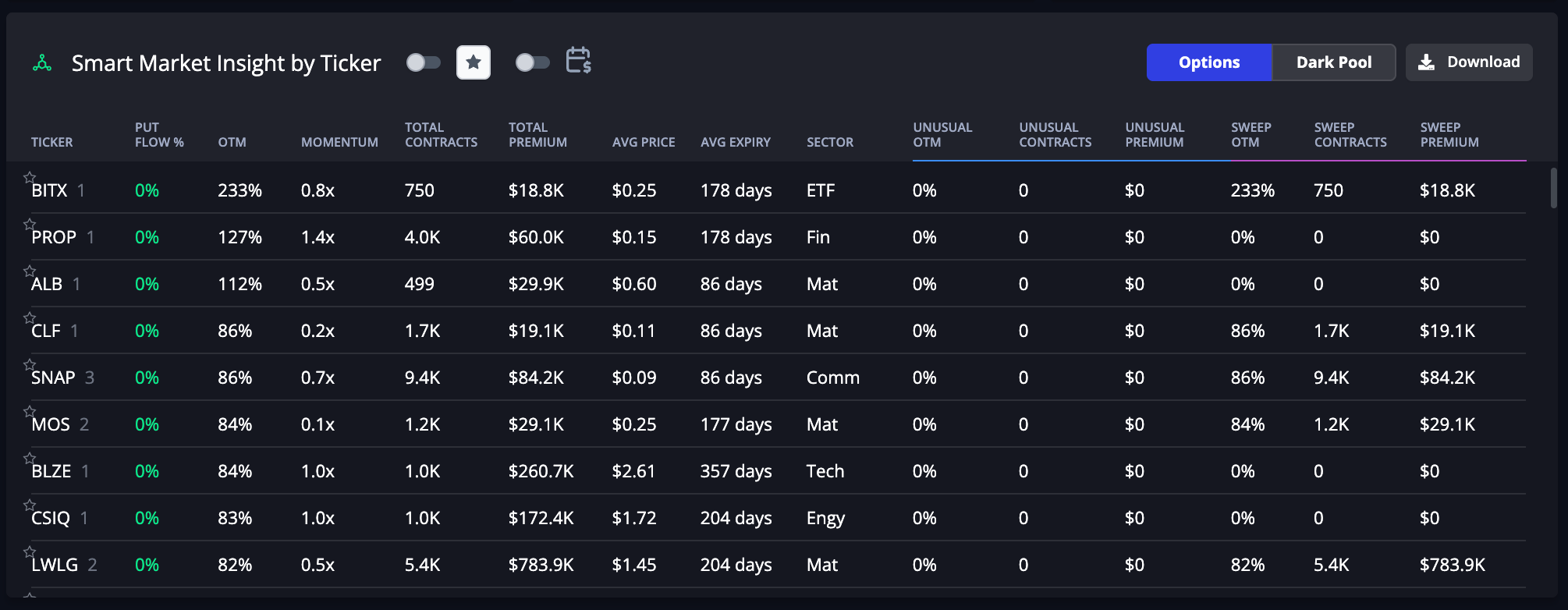Open the BLZE ticker link
Viewport: 1568px width, 610px height.
tap(51, 471)
